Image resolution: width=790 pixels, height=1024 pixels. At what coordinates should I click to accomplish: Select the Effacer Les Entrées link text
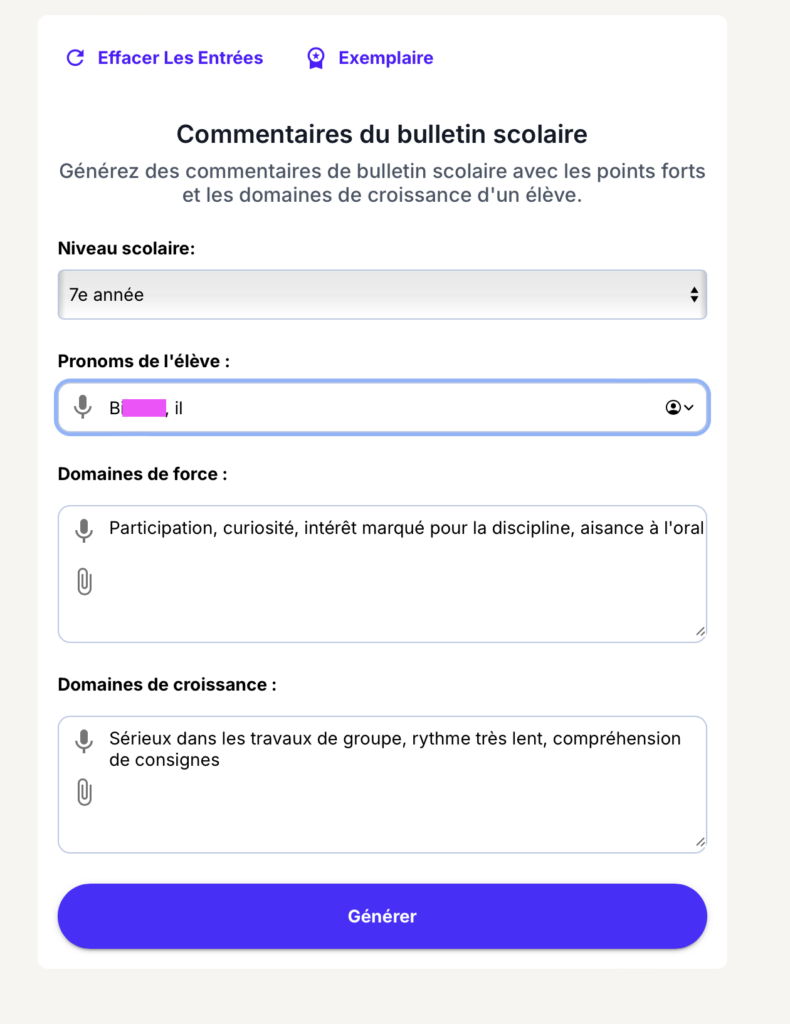(180, 58)
